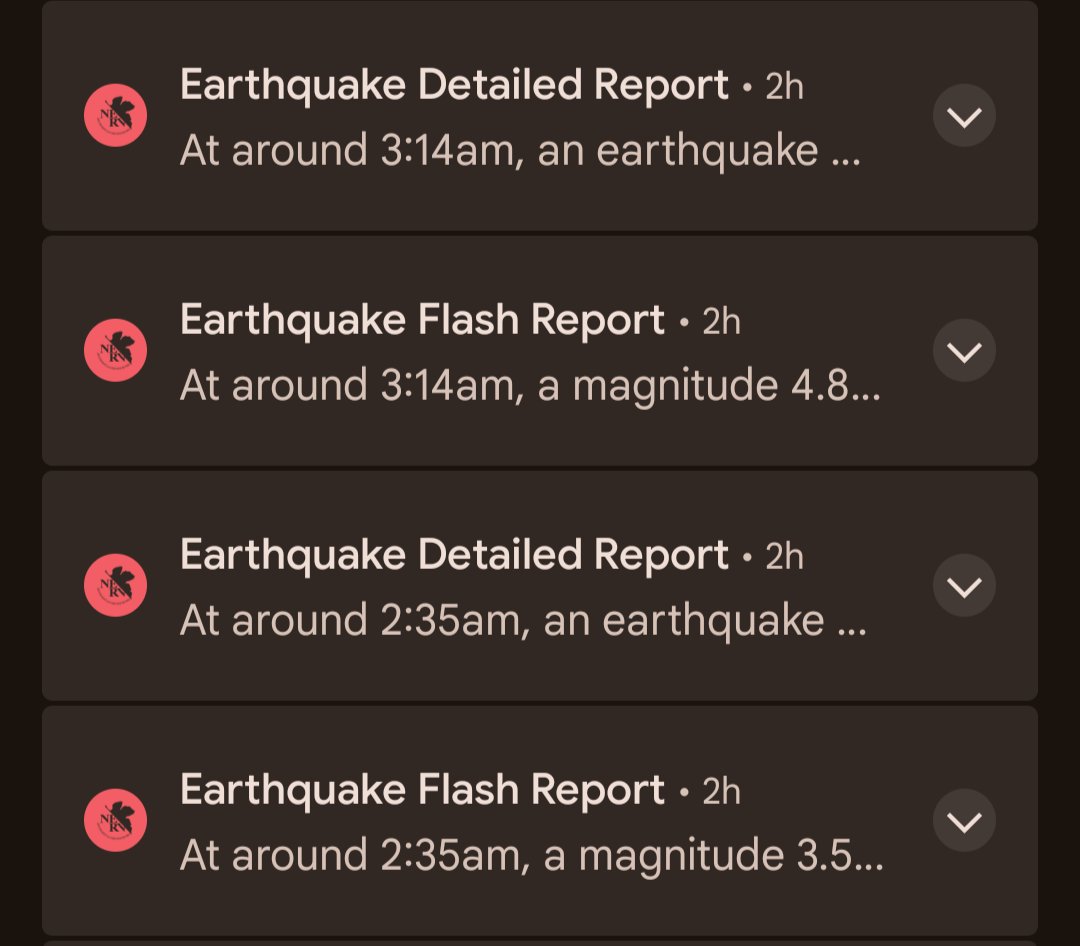Open Earthquake Detailed Report title for 3:14am quake
Image resolution: width=1080 pixels, height=946 pixels.
454,86
